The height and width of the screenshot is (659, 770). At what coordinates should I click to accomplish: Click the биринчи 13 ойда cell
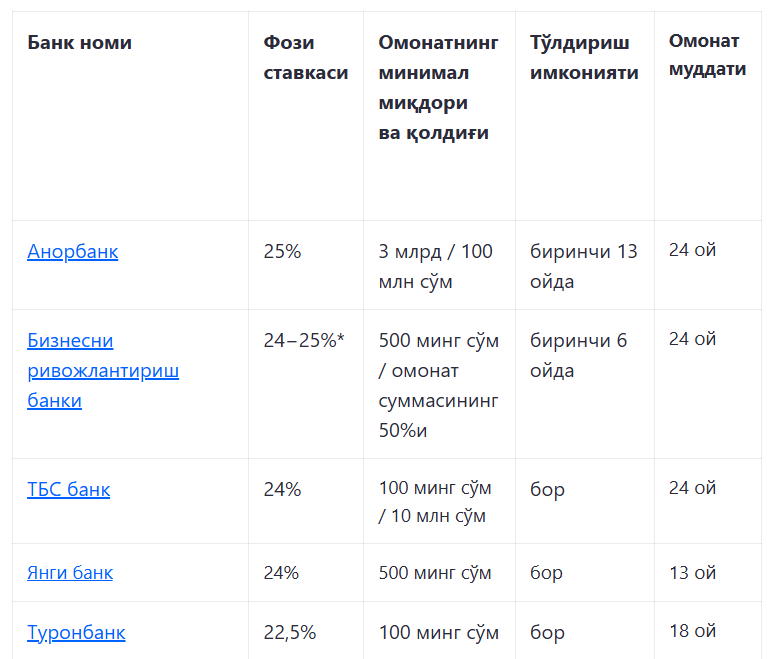click(583, 267)
